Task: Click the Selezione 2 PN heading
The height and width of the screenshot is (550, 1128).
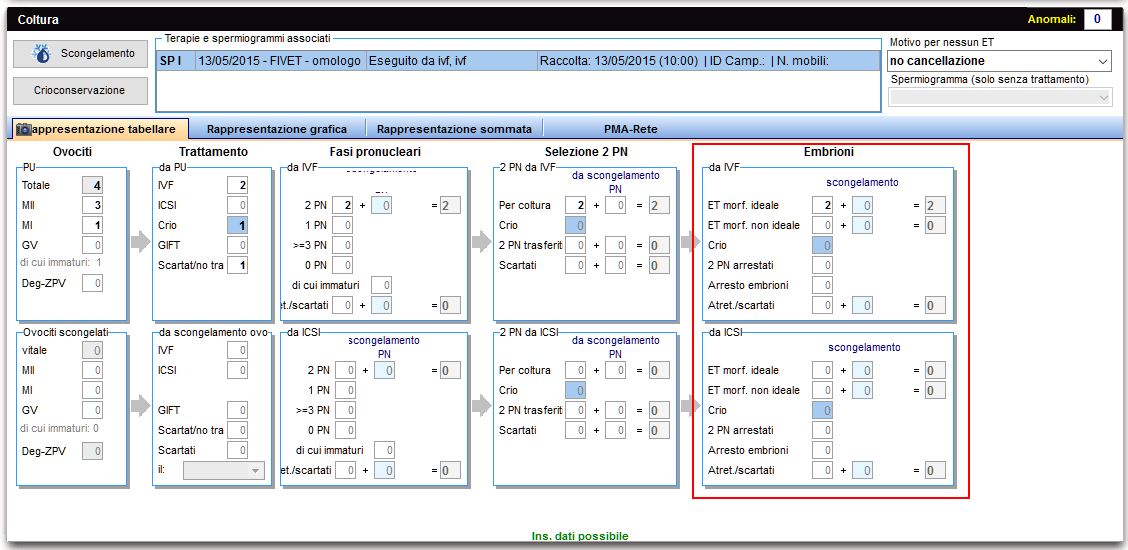Action: point(584,152)
